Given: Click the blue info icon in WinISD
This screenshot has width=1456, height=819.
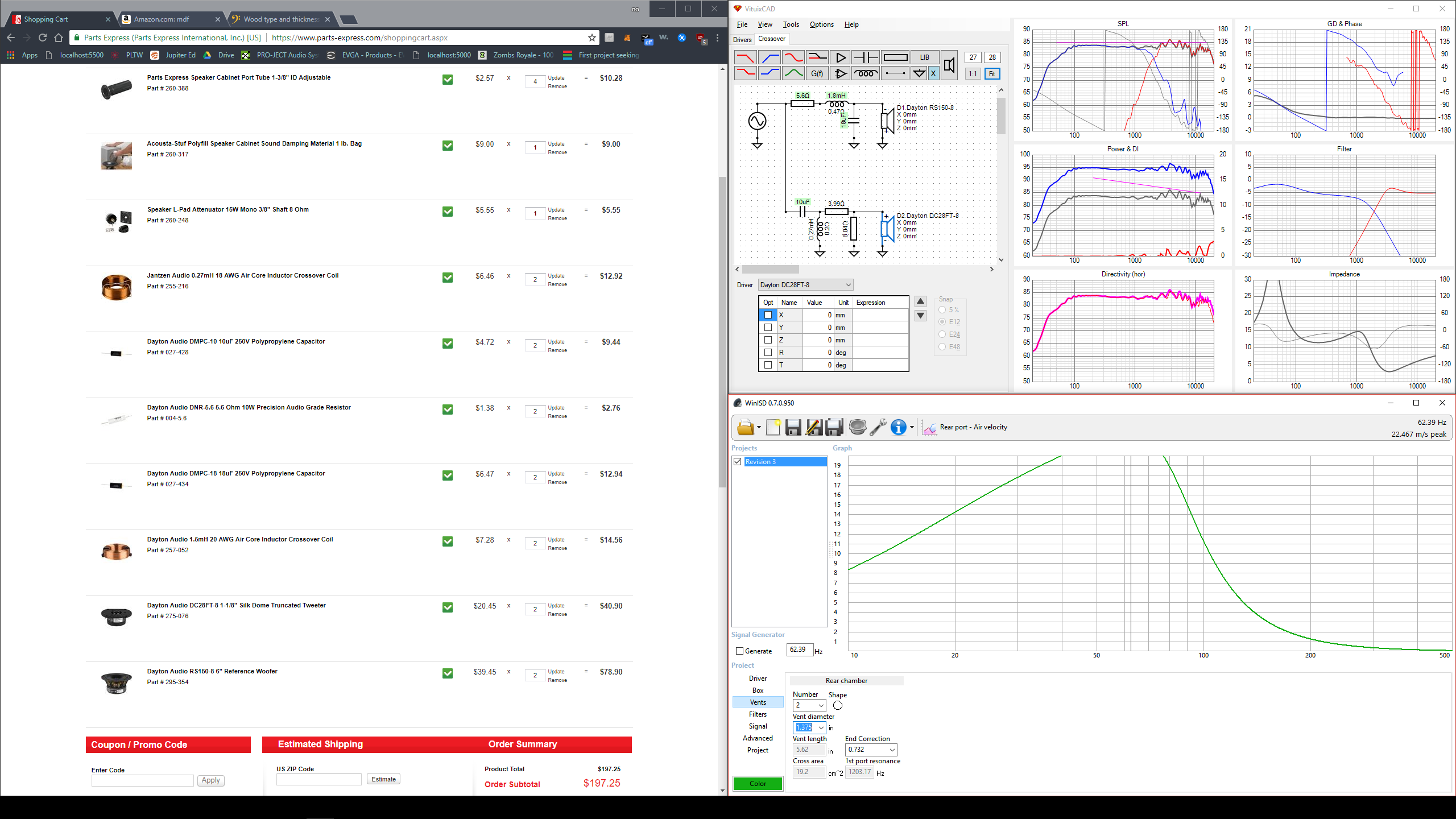Looking at the screenshot, I should [x=898, y=427].
